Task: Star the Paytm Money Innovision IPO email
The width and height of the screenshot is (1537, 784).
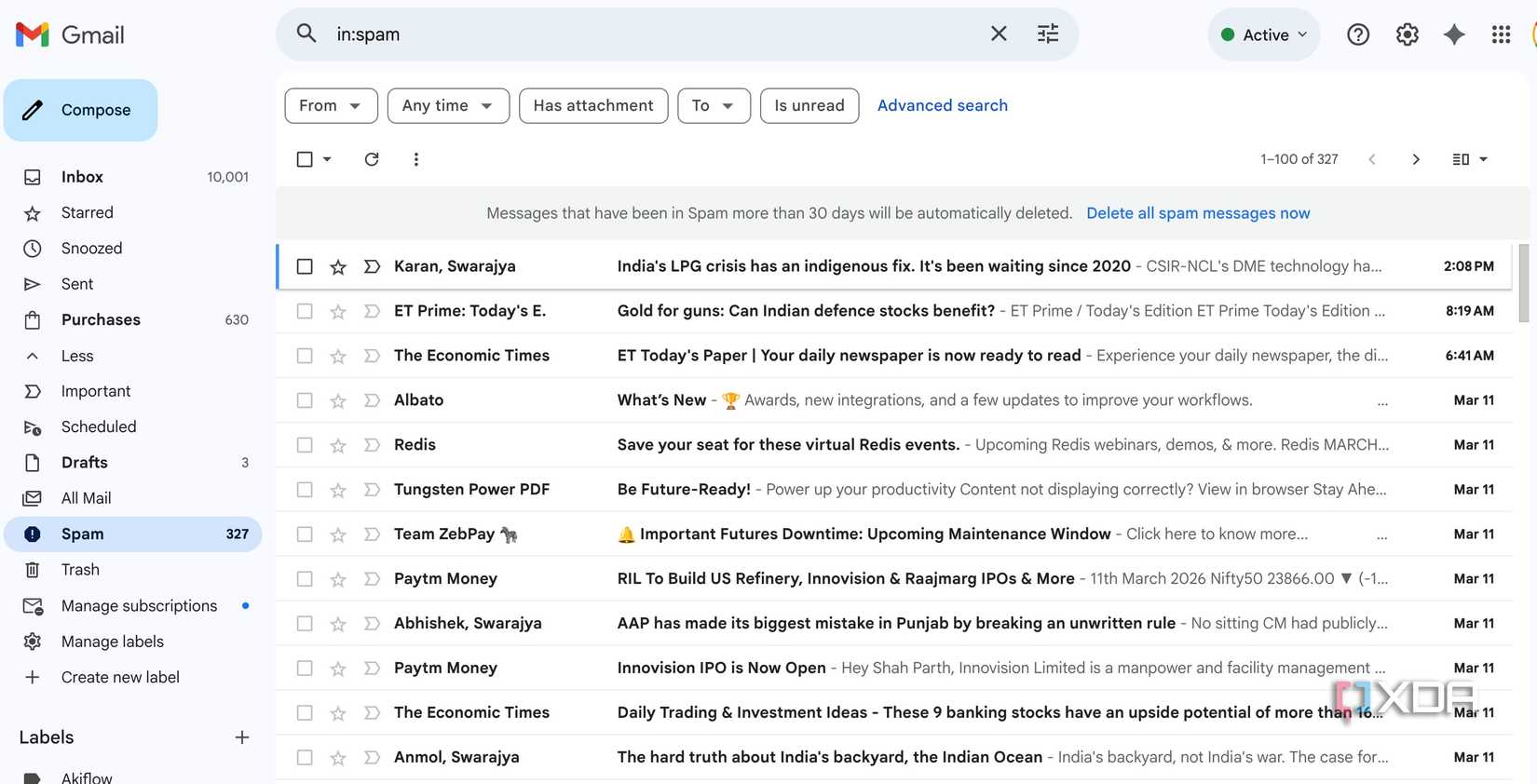Action: [338, 669]
